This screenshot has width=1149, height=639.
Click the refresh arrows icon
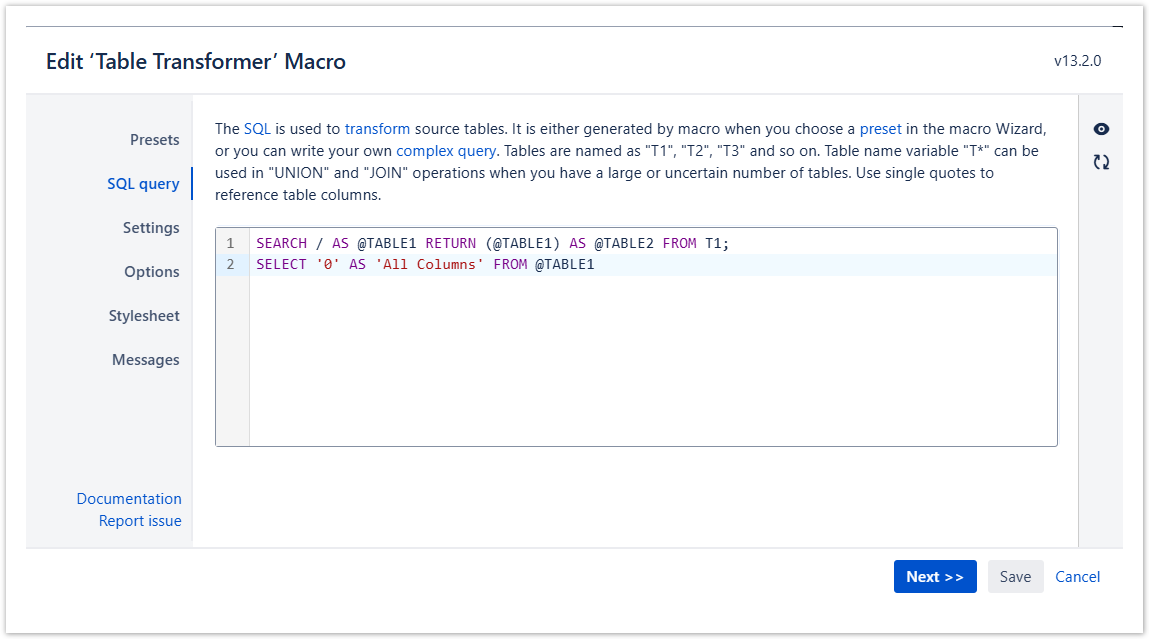(x=1101, y=162)
